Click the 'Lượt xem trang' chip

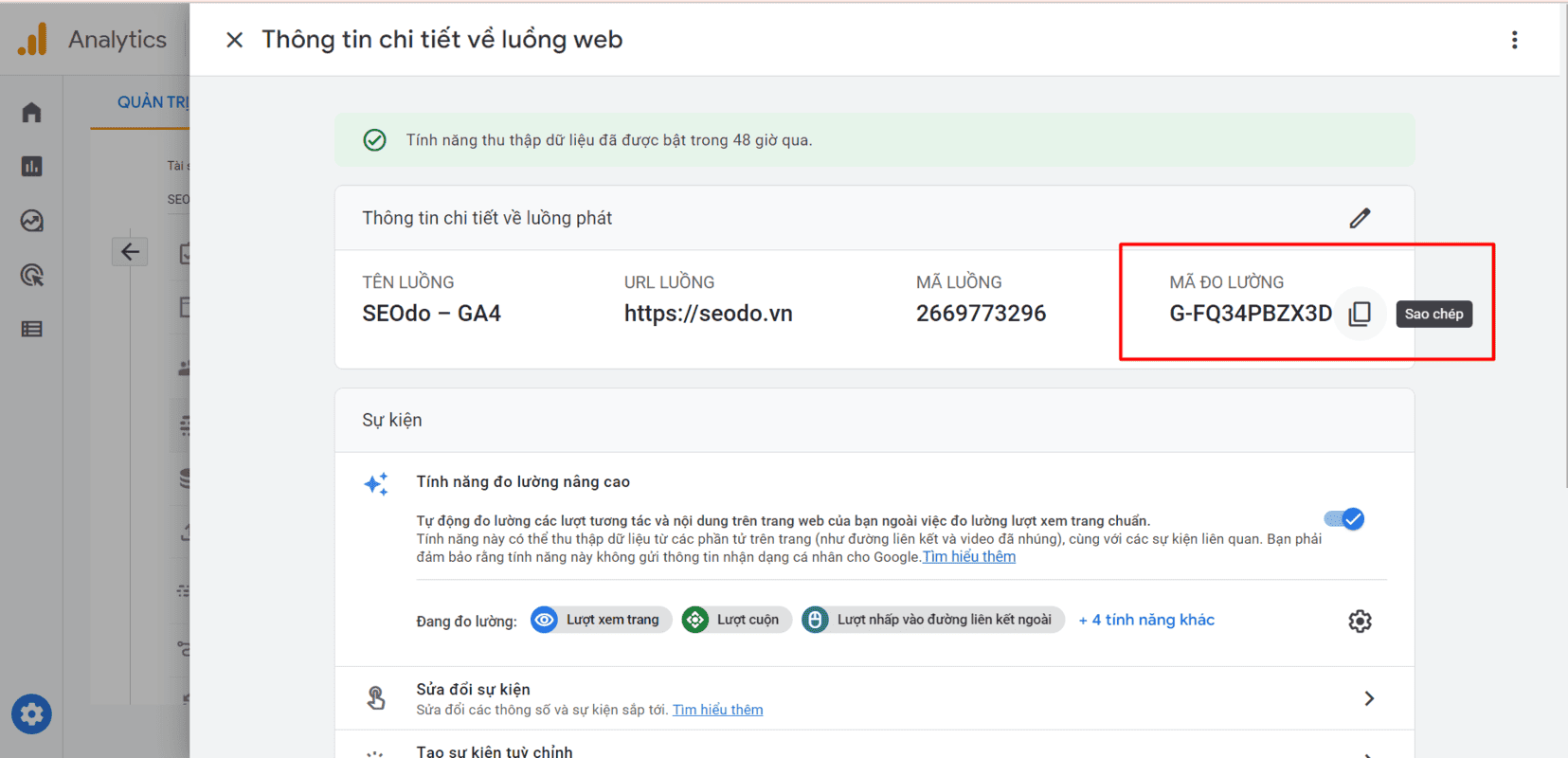coord(602,620)
